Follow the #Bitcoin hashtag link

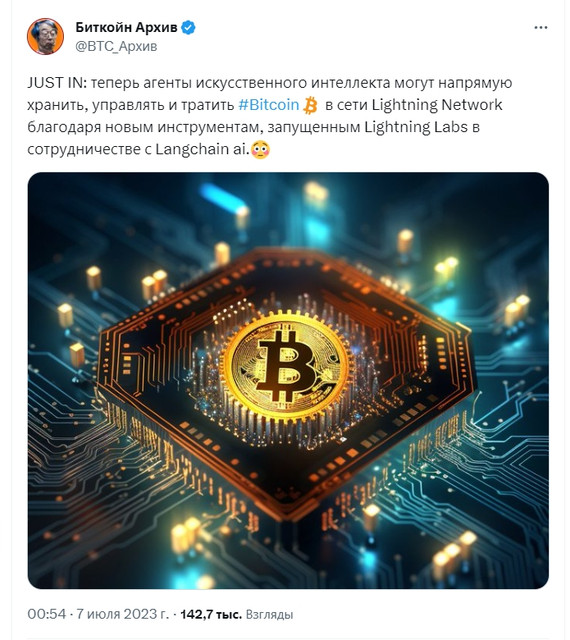(x=269, y=105)
